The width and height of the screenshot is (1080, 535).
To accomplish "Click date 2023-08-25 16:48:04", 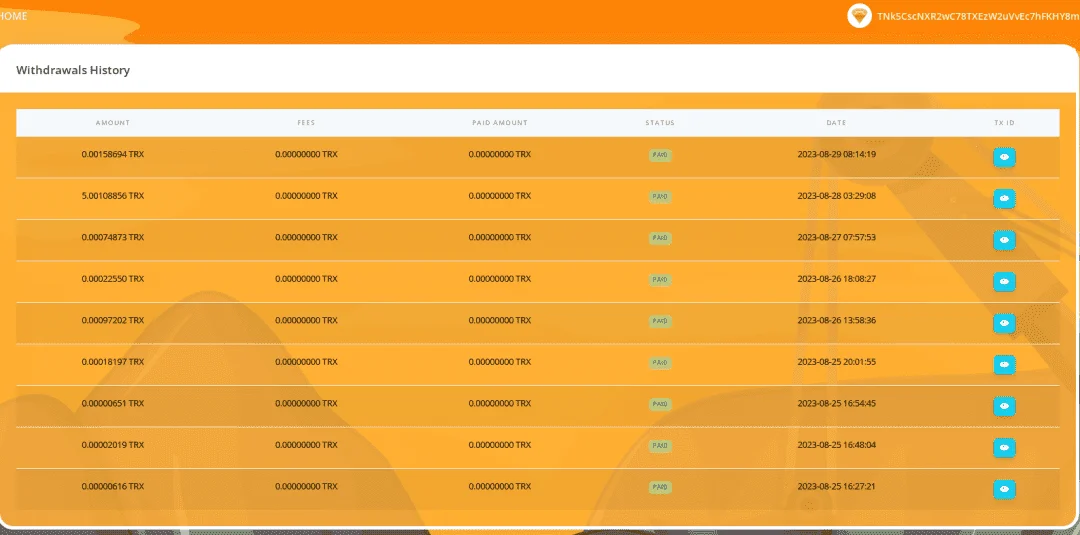I will (x=836, y=445).
